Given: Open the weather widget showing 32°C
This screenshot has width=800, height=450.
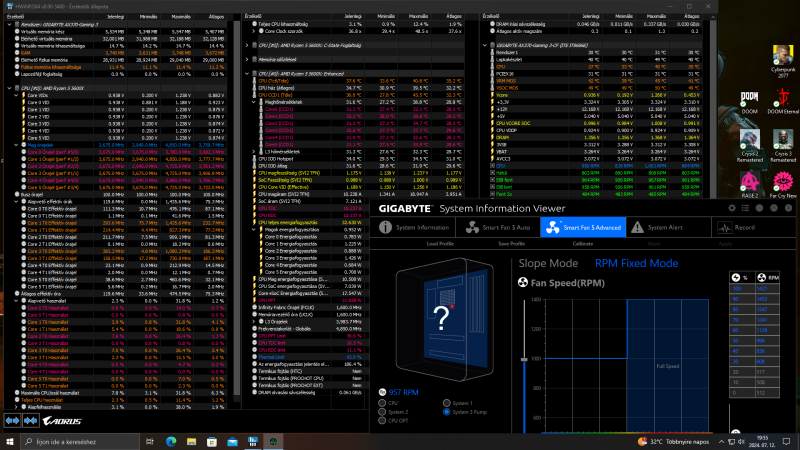Looking at the screenshot, I should point(673,441).
